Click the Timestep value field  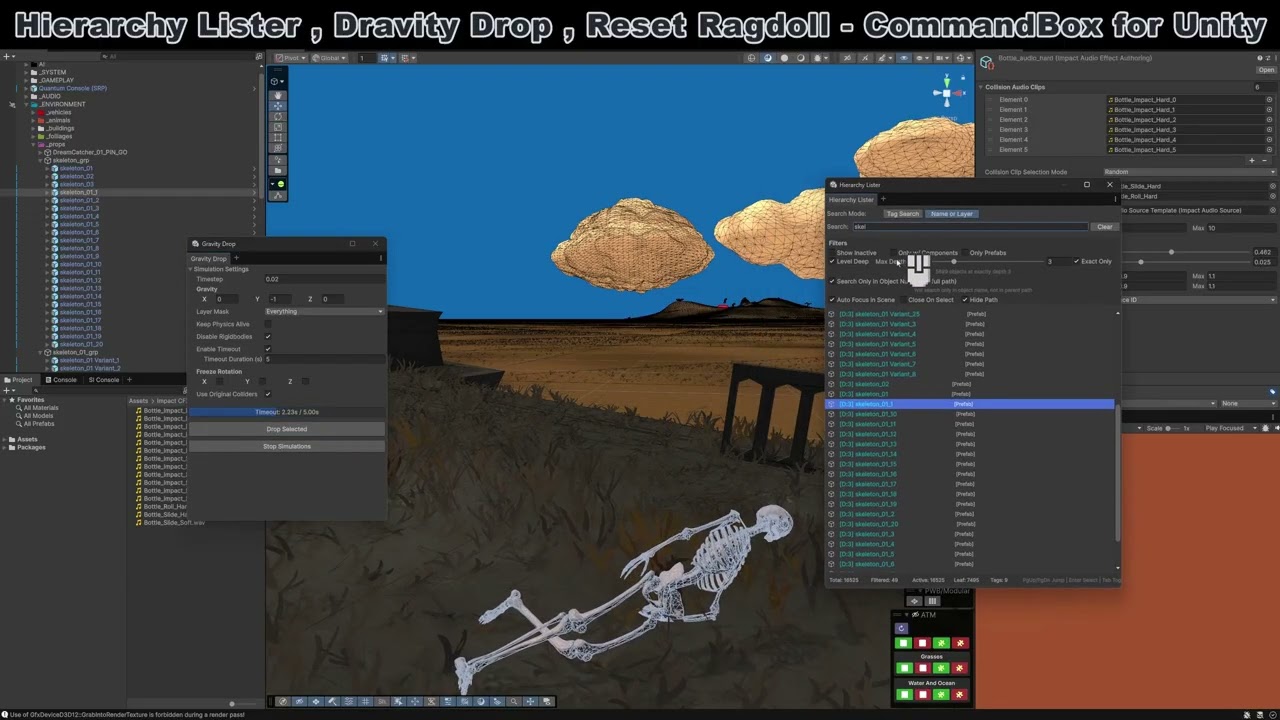tap(324, 279)
